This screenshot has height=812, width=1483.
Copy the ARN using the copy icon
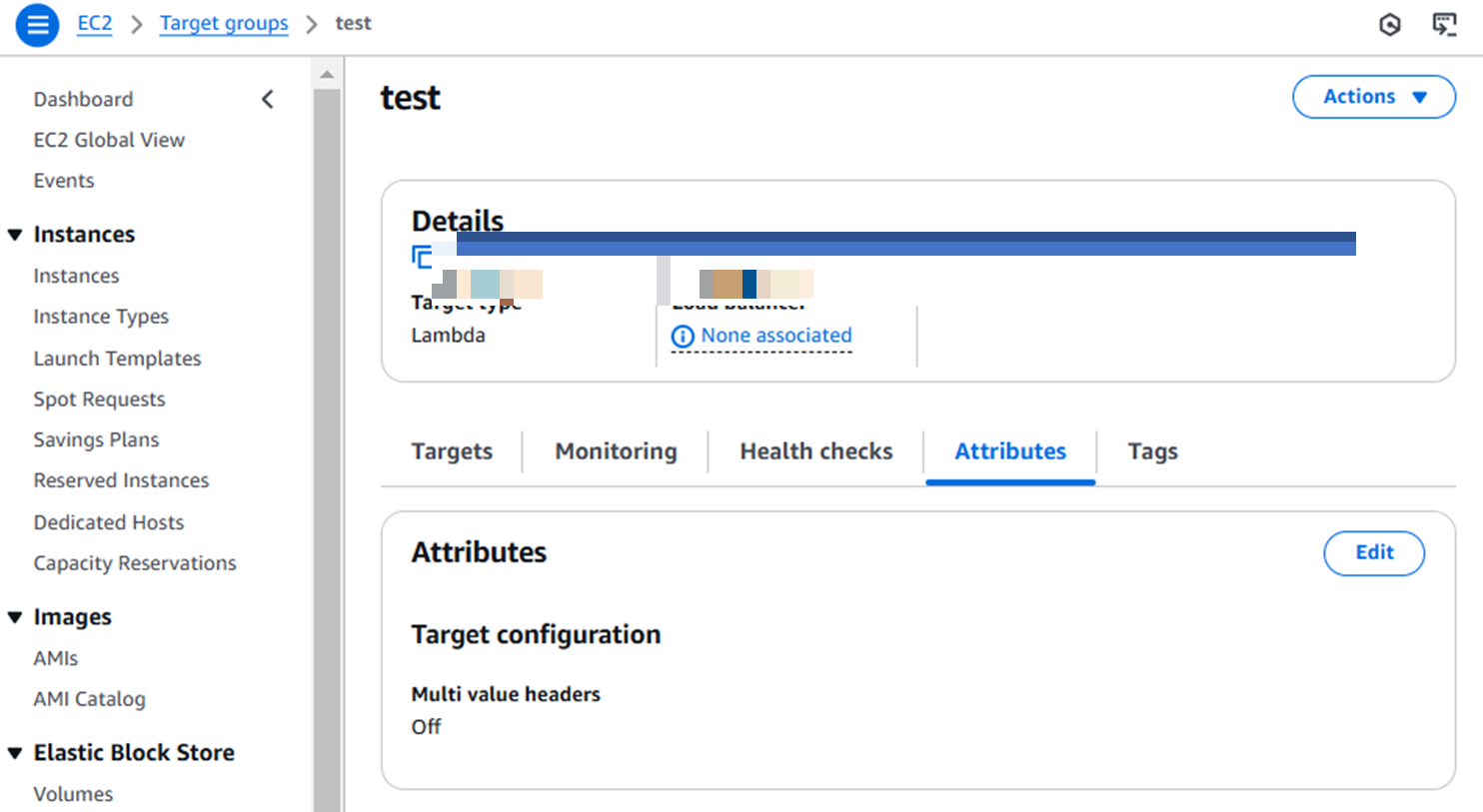[422, 258]
